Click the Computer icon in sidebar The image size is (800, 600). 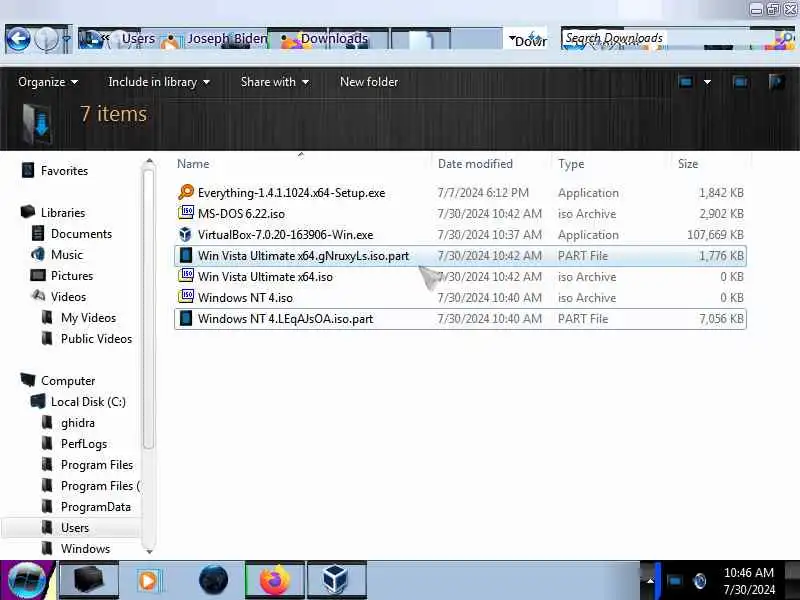click(28, 380)
